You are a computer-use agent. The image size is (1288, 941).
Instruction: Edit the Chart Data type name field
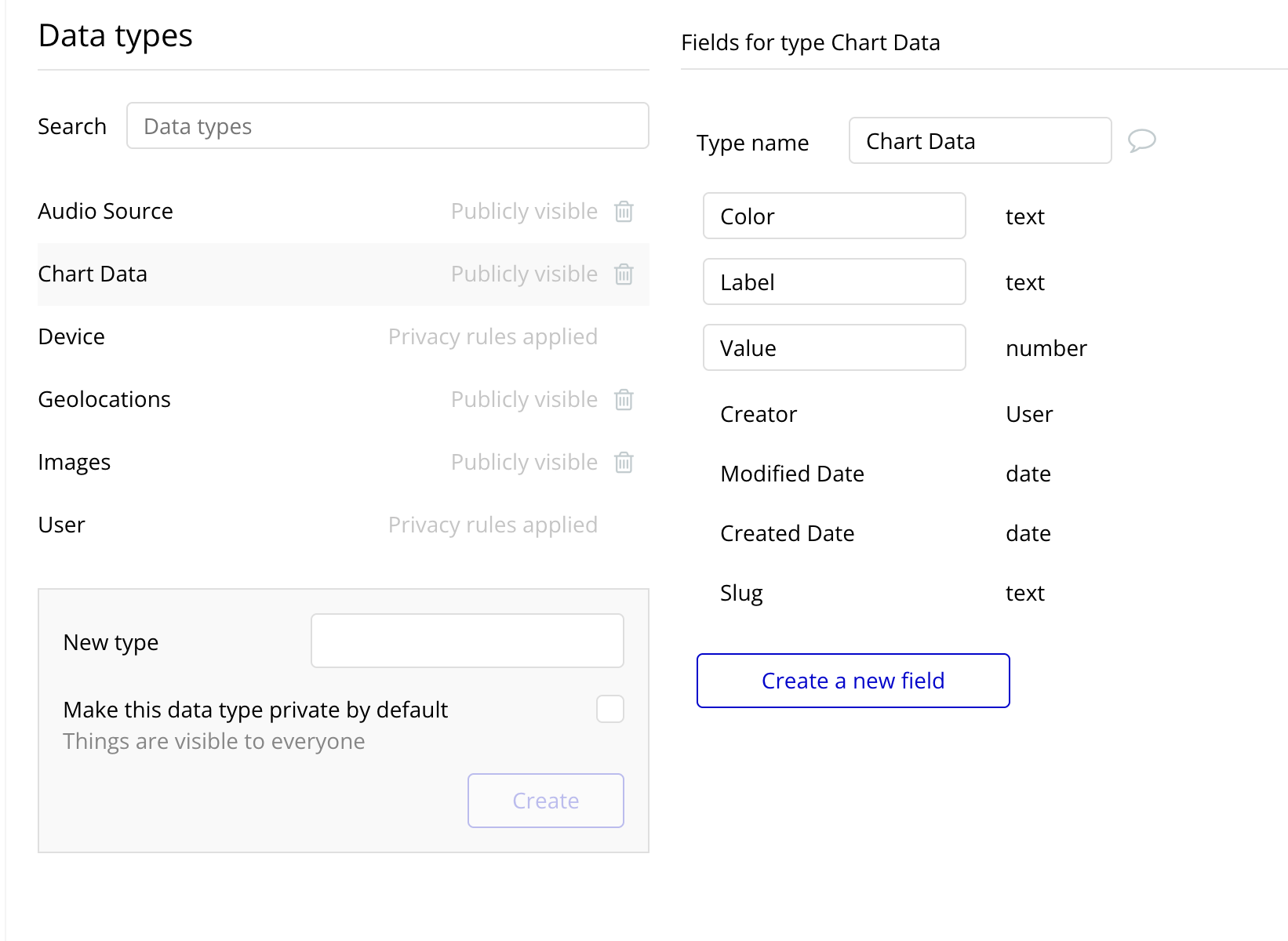point(980,140)
